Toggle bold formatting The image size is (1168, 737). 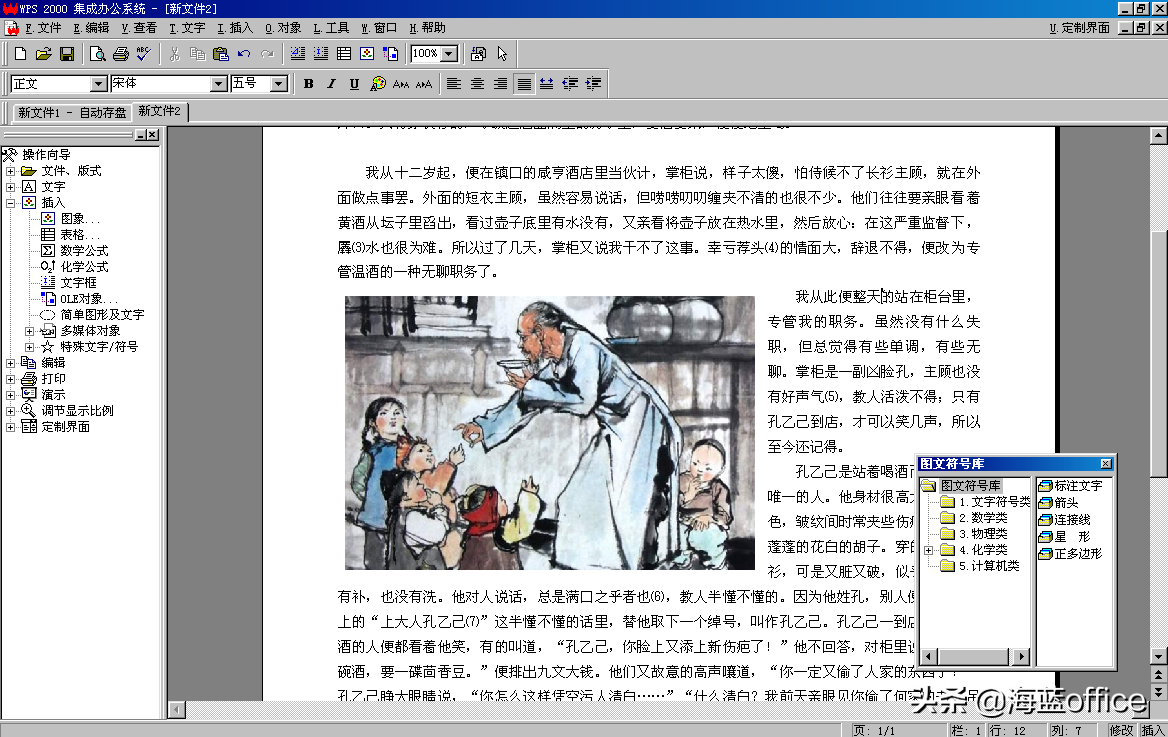coord(308,83)
